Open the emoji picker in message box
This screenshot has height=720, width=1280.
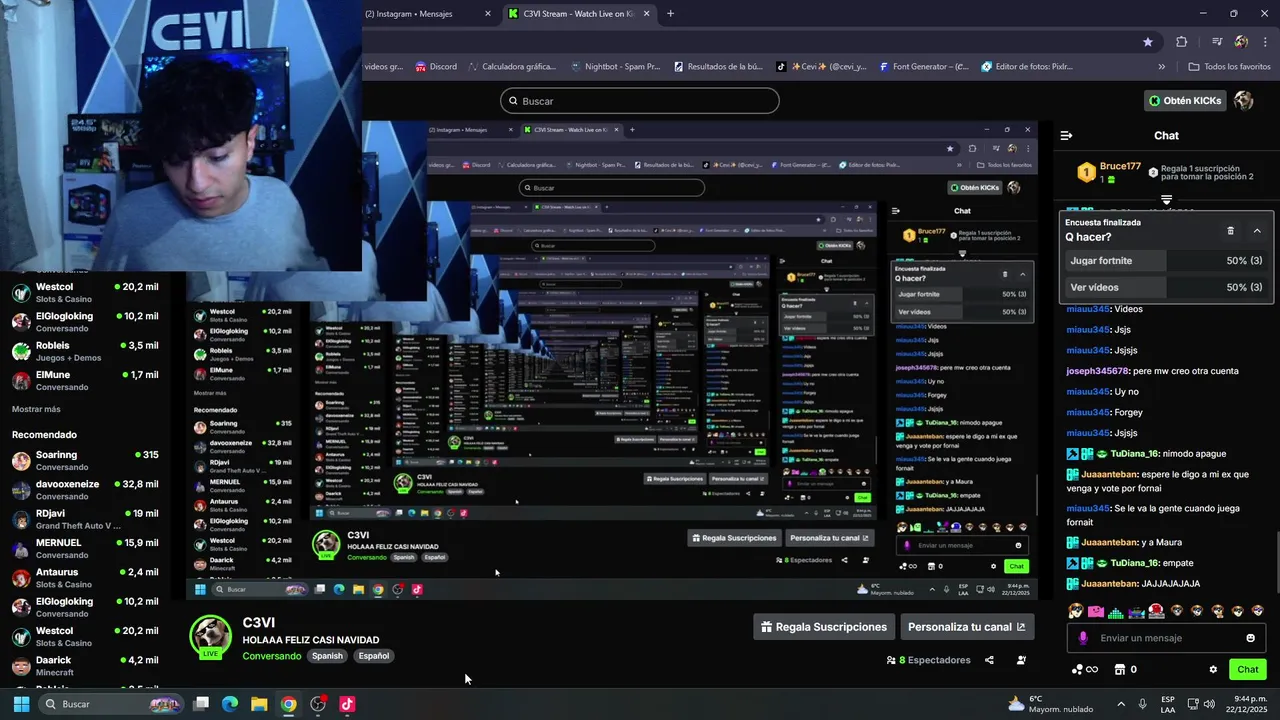pyautogui.click(x=1250, y=638)
